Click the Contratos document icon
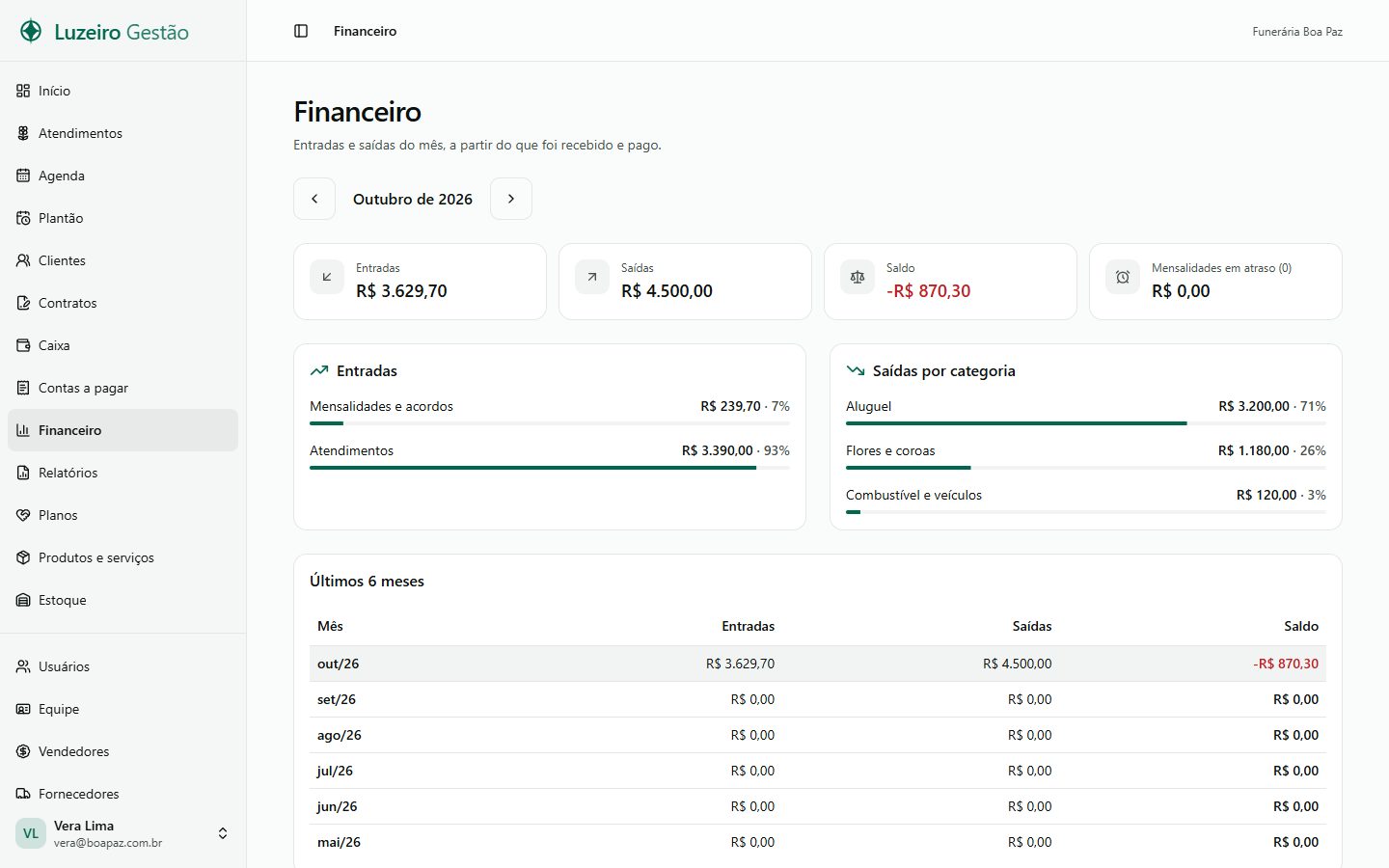The height and width of the screenshot is (868, 1389). coord(23,303)
